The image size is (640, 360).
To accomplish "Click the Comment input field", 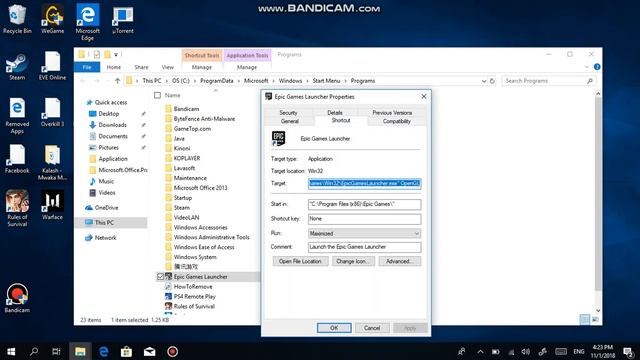I will pos(364,247).
